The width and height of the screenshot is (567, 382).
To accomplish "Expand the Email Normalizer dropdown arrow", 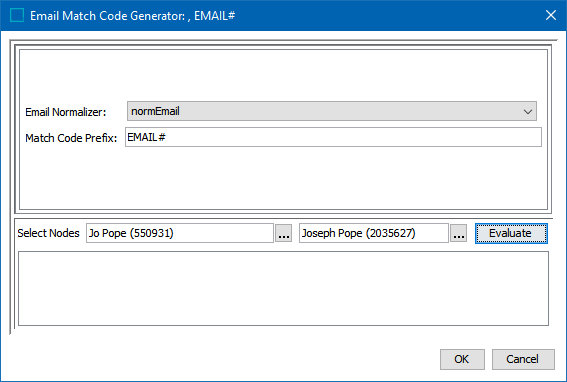I will click(528, 111).
